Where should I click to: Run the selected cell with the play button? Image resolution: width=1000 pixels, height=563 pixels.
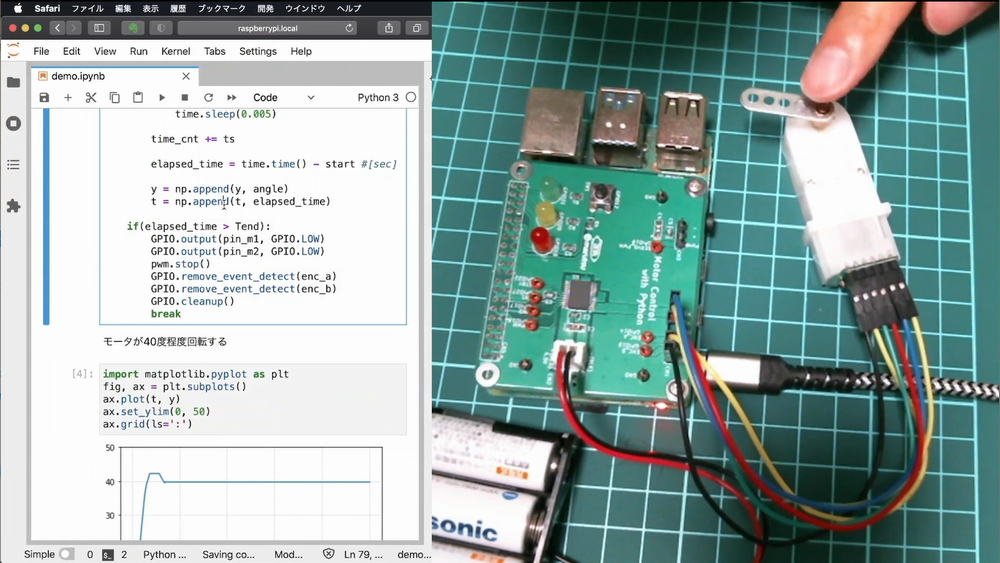[x=162, y=98]
